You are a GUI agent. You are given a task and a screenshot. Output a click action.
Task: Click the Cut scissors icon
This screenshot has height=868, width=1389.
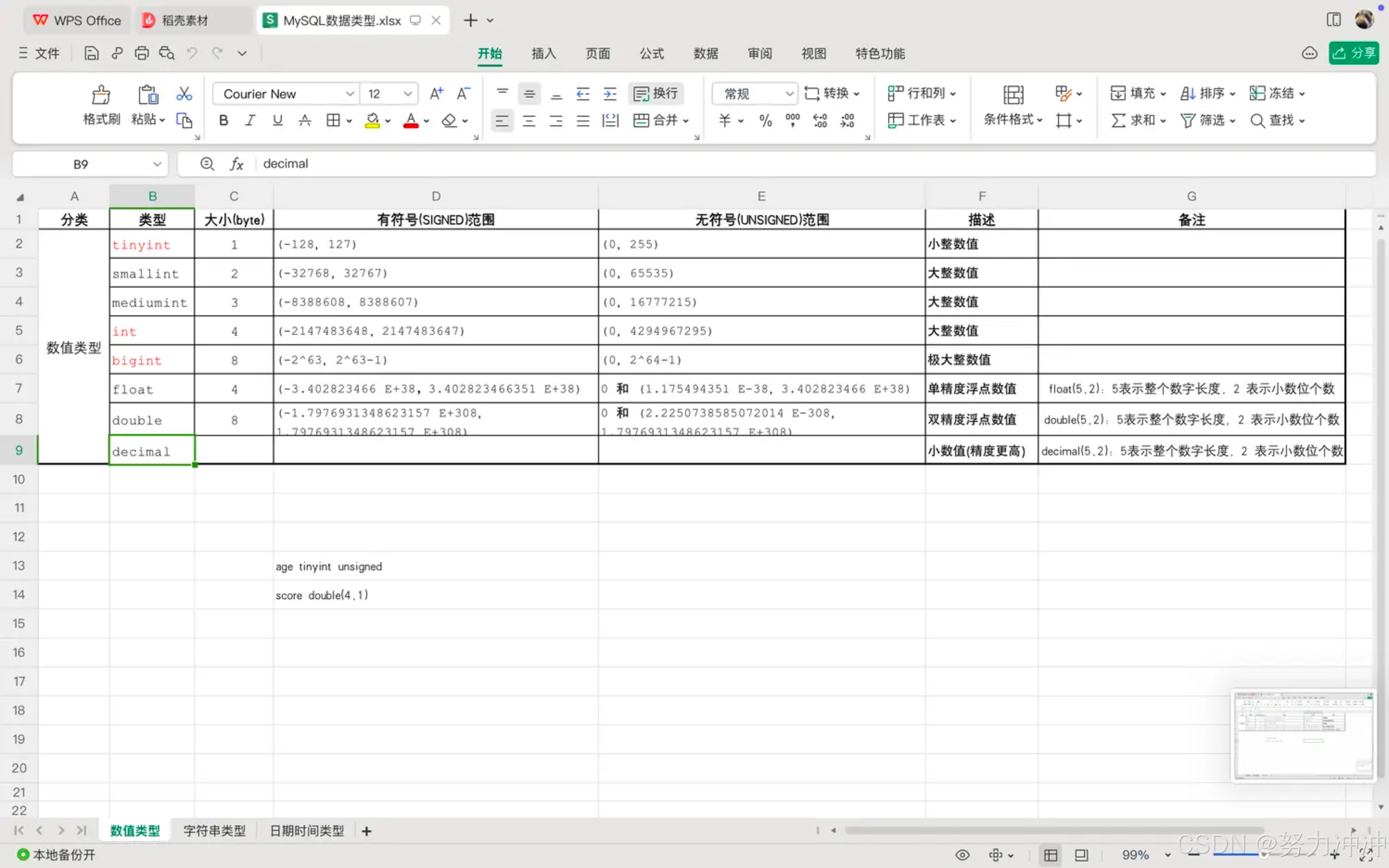pyautogui.click(x=184, y=94)
